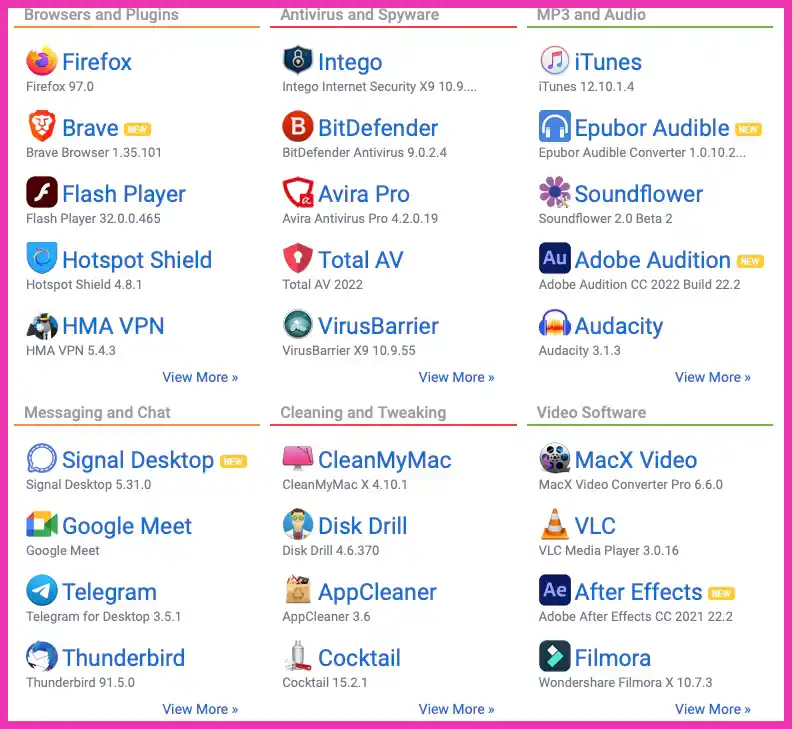Click the Filmora icon
The image size is (792, 729).
coord(555,656)
